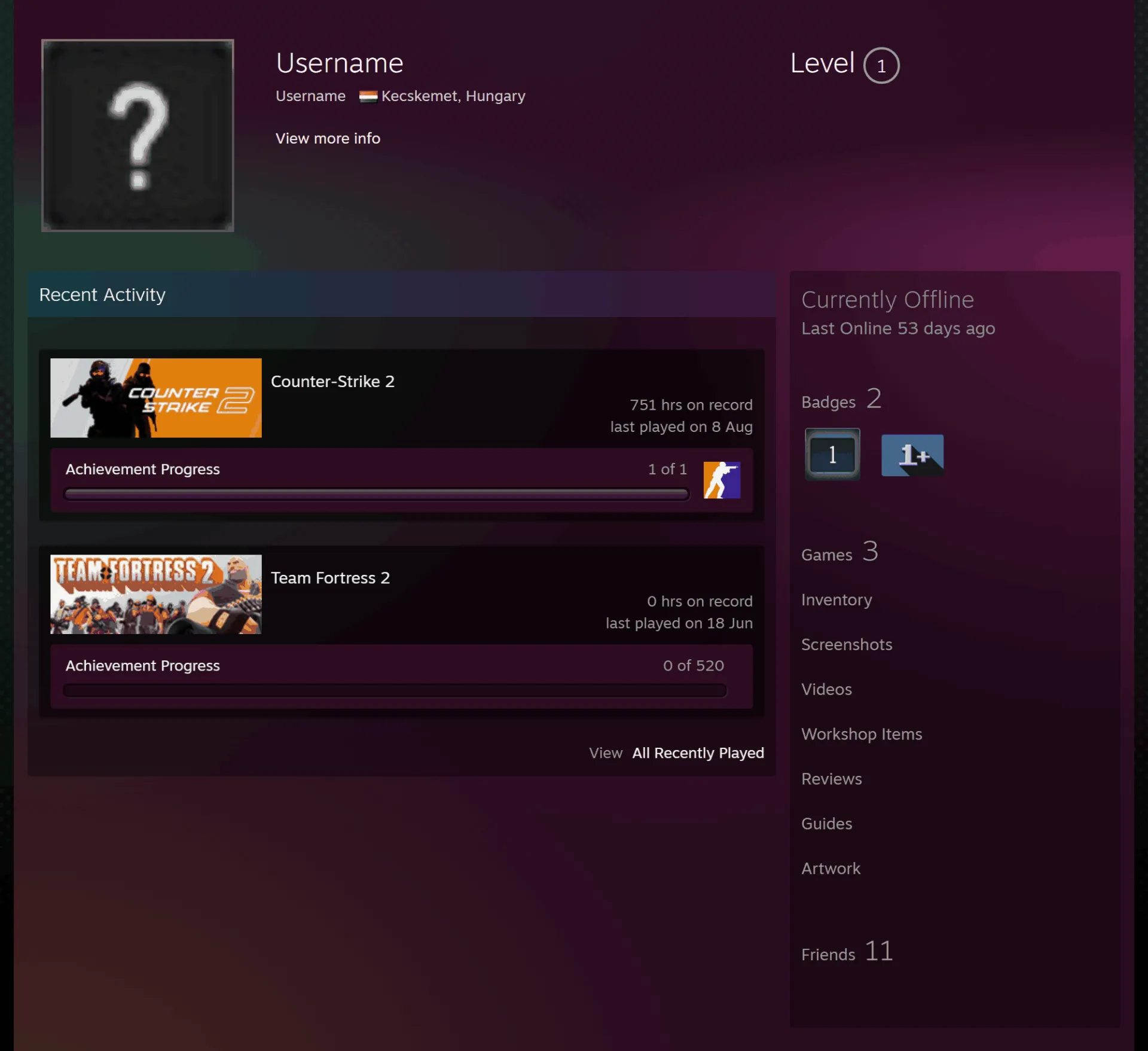
Task: Select the dark Level 1 badge
Action: pos(832,455)
